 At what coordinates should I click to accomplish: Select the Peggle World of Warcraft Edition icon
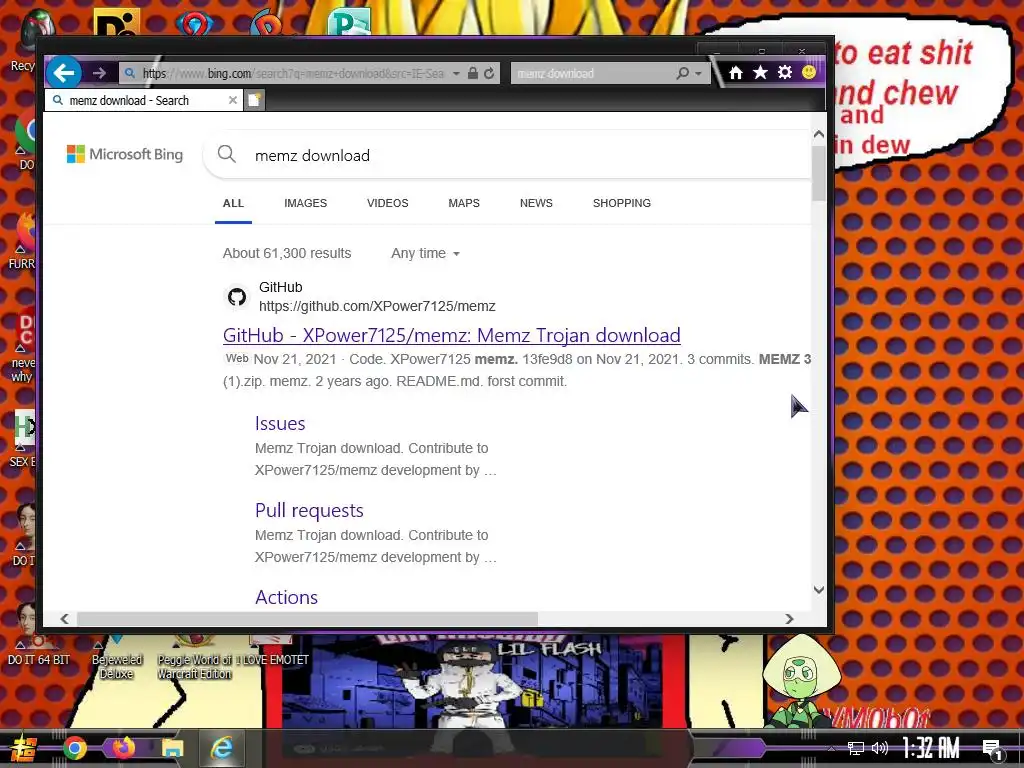(195, 656)
